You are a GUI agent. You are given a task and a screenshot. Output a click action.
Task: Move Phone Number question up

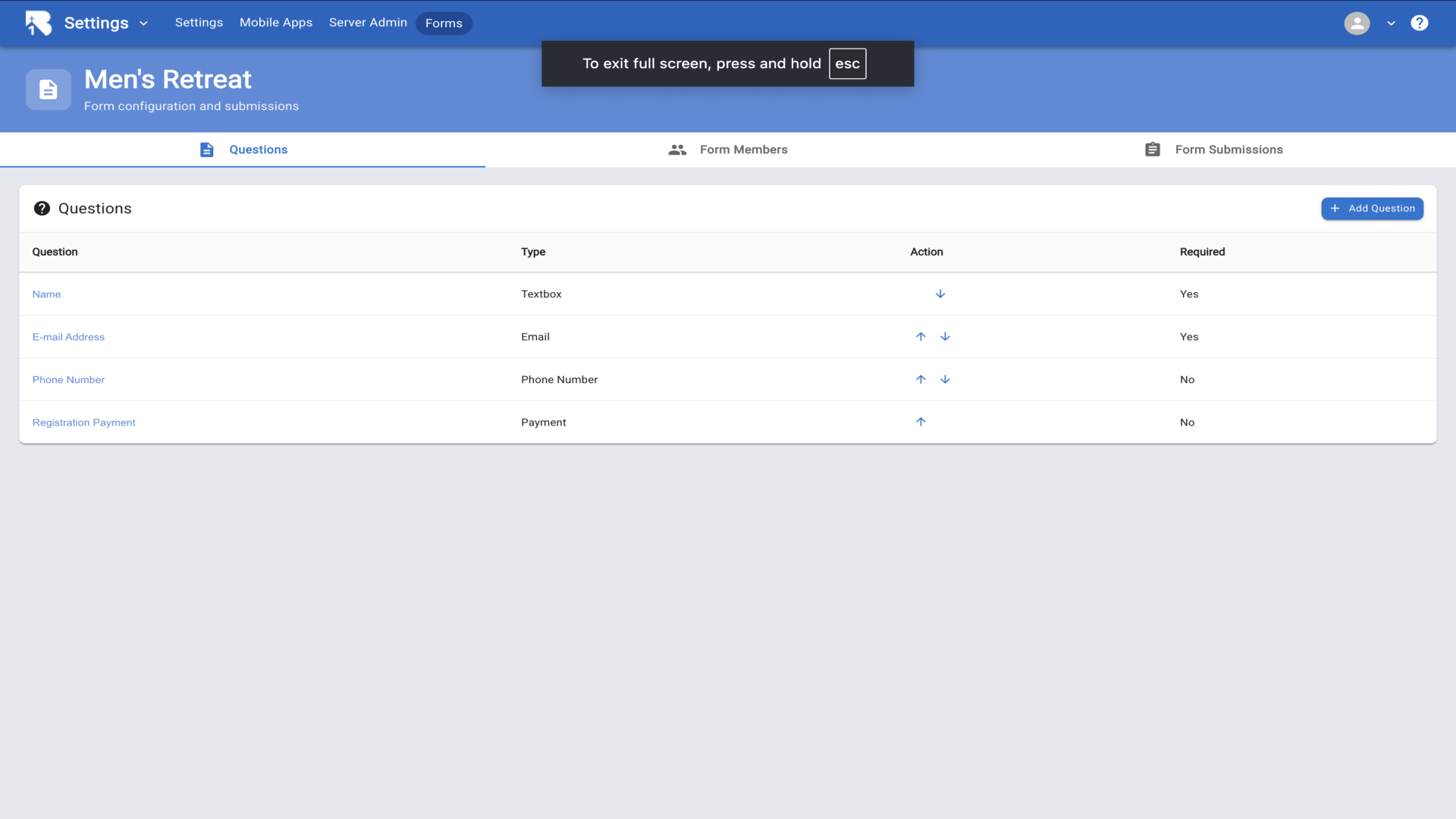point(921,379)
